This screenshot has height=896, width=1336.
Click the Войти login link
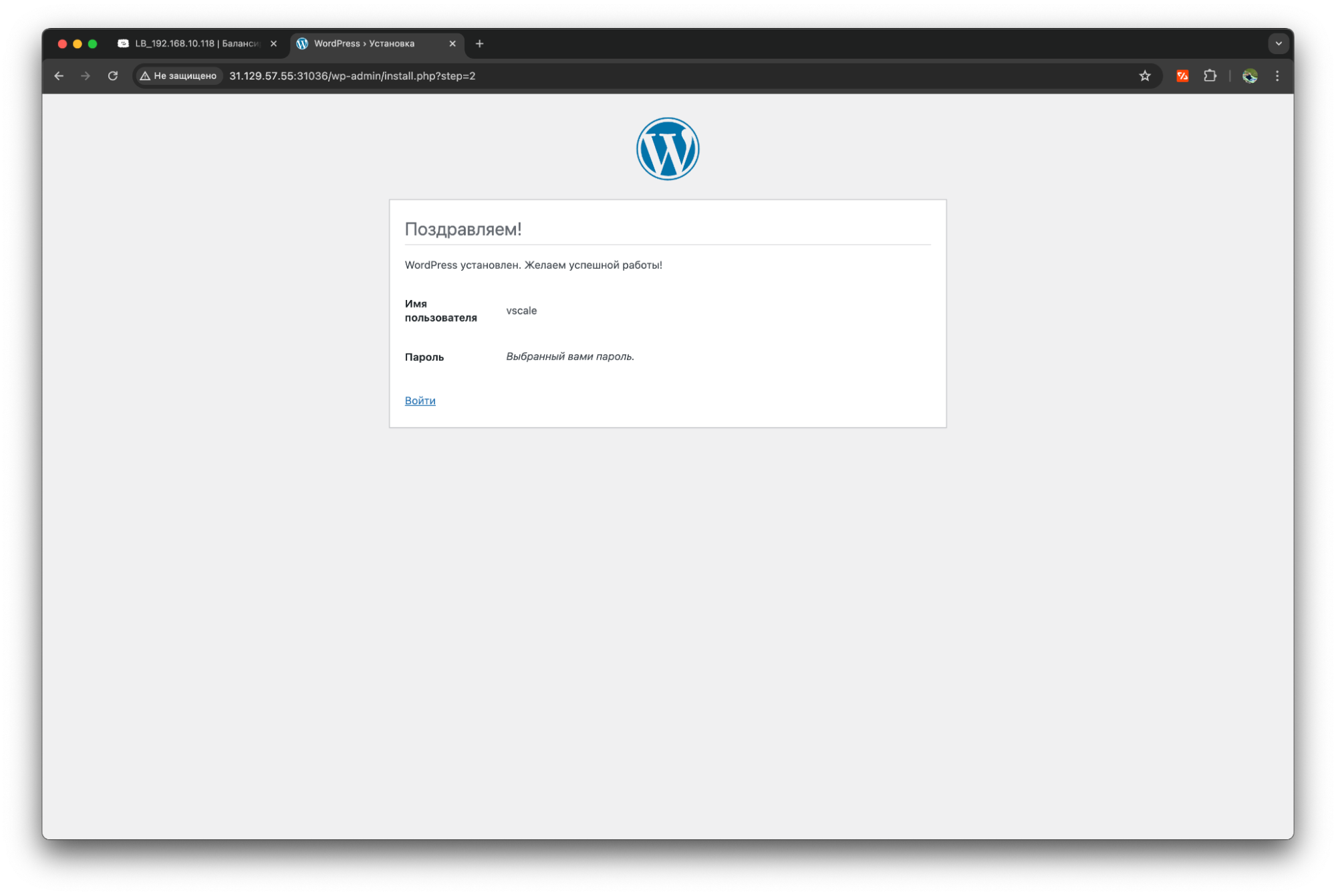coord(420,400)
